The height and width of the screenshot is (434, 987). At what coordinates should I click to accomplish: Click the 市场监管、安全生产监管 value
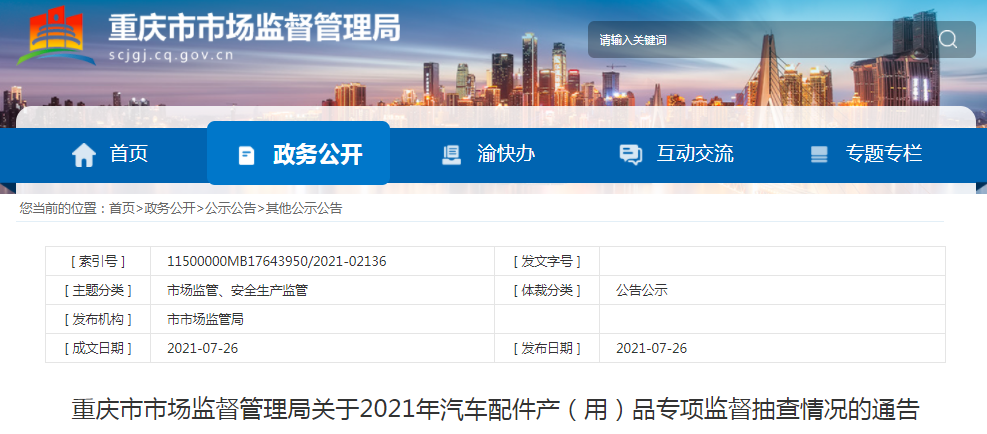[237, 290]
